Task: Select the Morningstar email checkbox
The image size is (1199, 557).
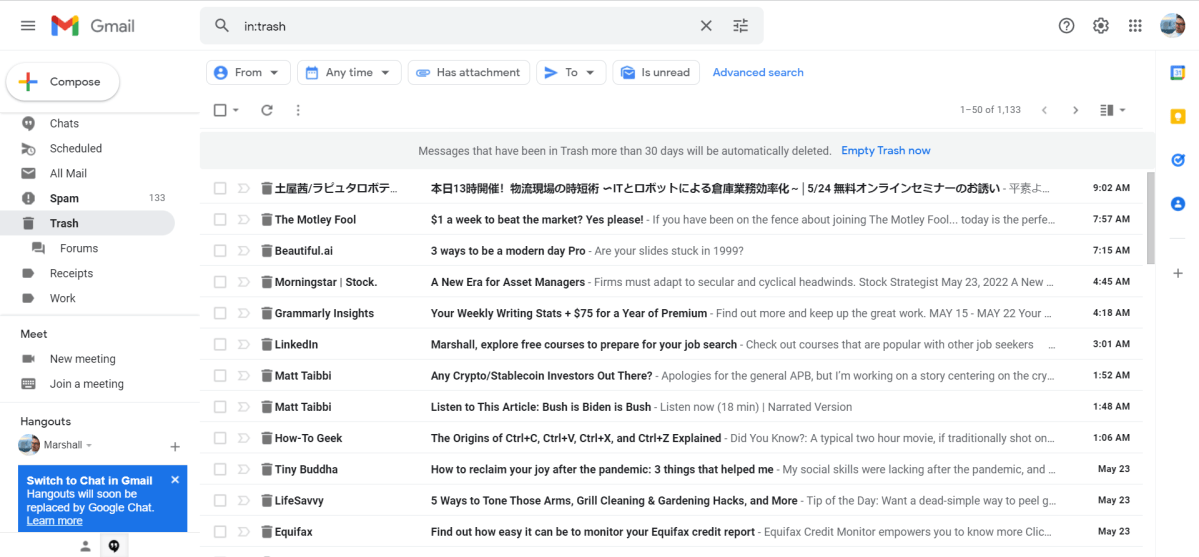Action: coord(220,282)
